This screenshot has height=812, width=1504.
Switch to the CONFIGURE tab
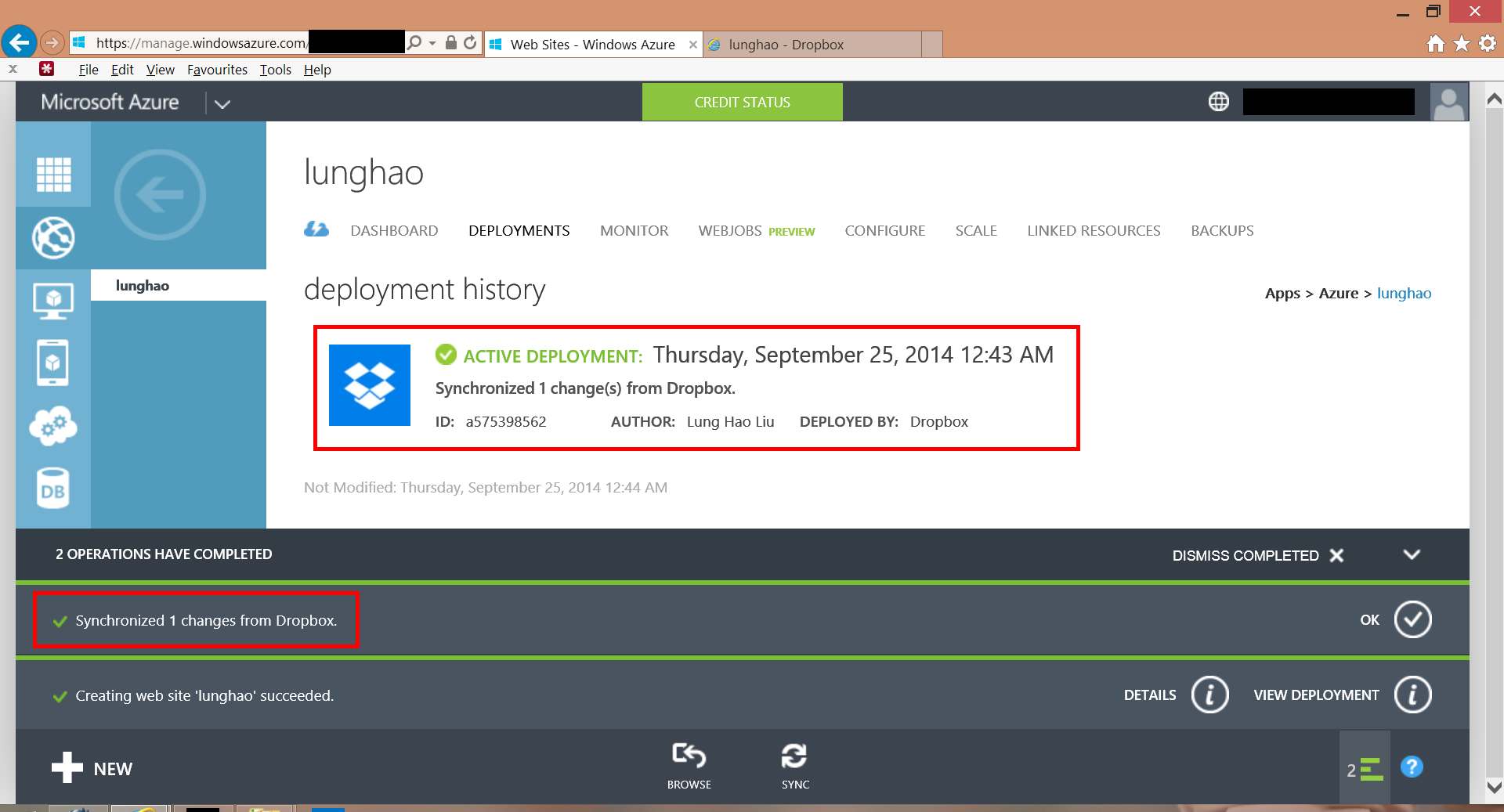(884, 231)
